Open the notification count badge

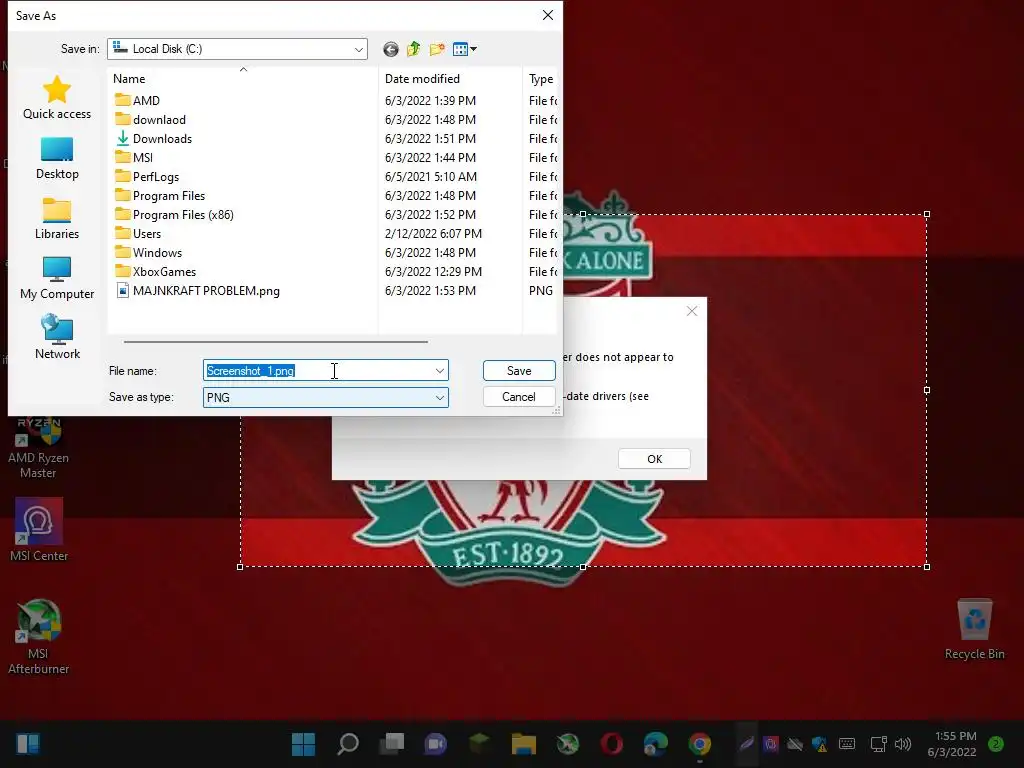[x=996, y=744]
